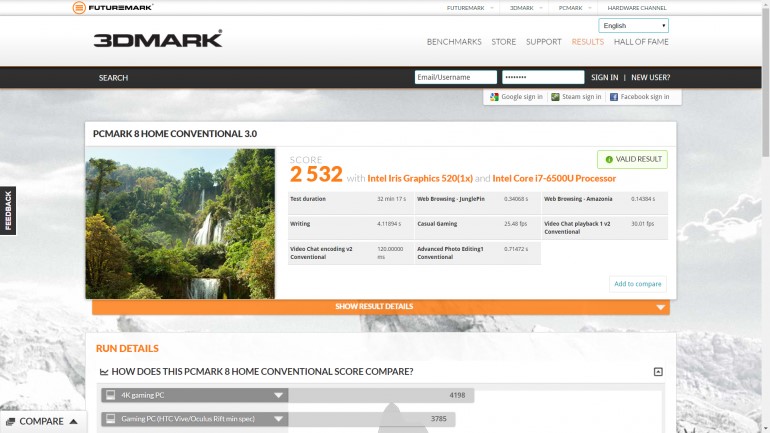Click the Sign In button
The width and height of the screenshot is (770, 433).
click(605, 77)
